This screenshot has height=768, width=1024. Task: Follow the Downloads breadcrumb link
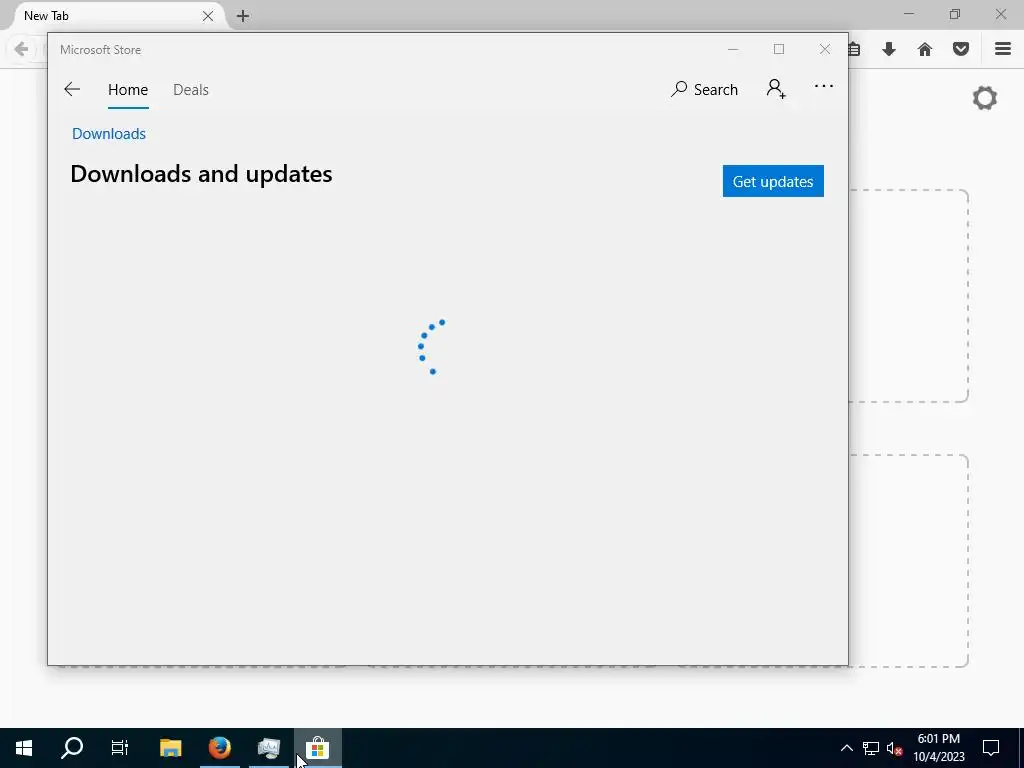109,134
